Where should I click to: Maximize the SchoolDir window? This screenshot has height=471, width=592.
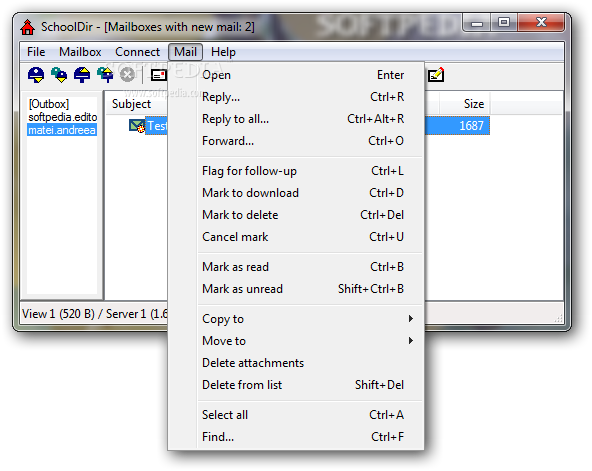coord(504,23)
